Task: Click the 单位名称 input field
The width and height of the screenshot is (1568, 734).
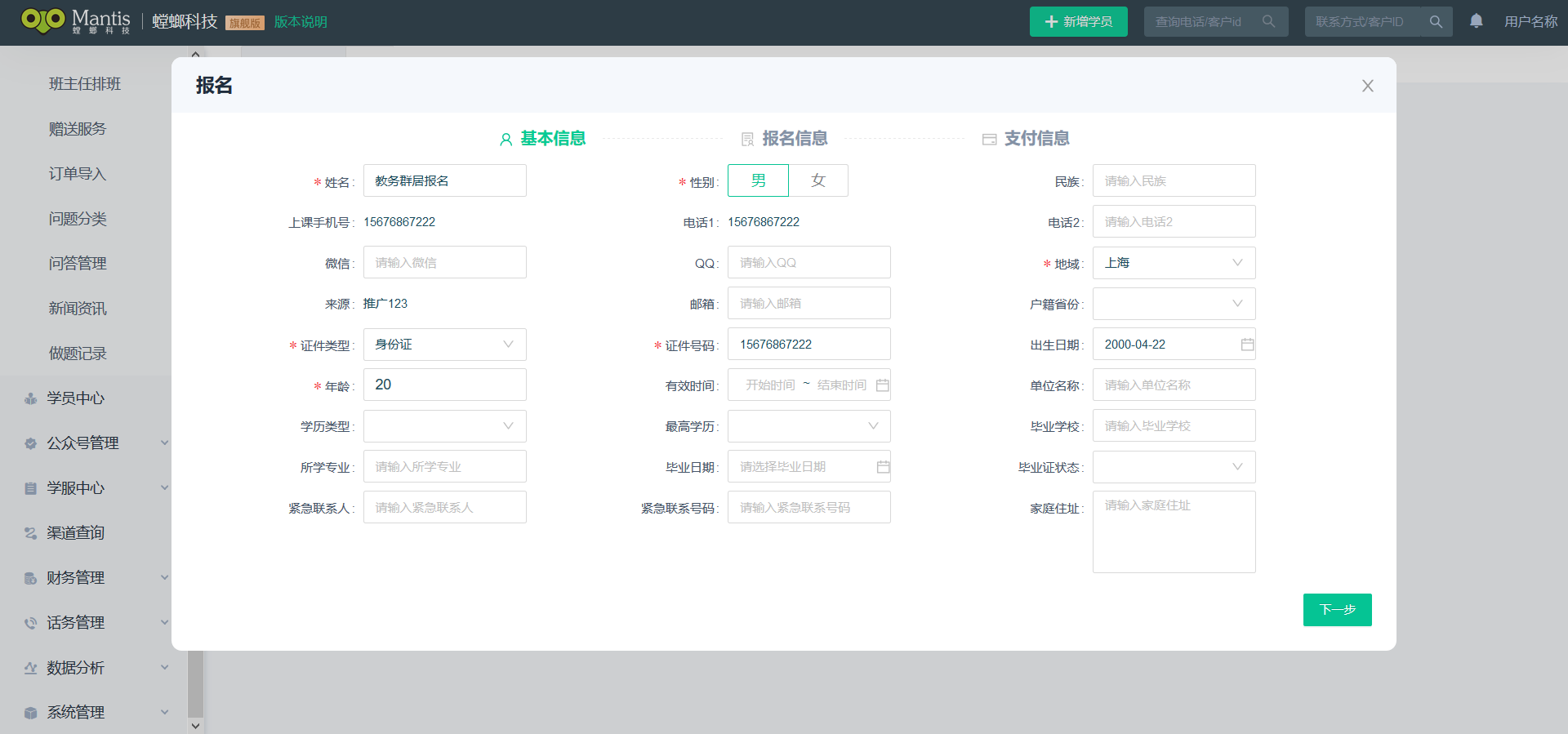Action: (x=1174, y=385)
